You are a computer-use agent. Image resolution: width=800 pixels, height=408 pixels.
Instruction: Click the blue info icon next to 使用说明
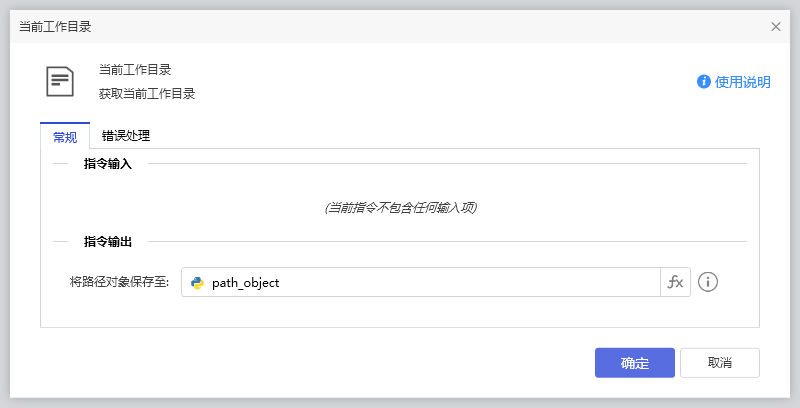click(x=704, y=82)
